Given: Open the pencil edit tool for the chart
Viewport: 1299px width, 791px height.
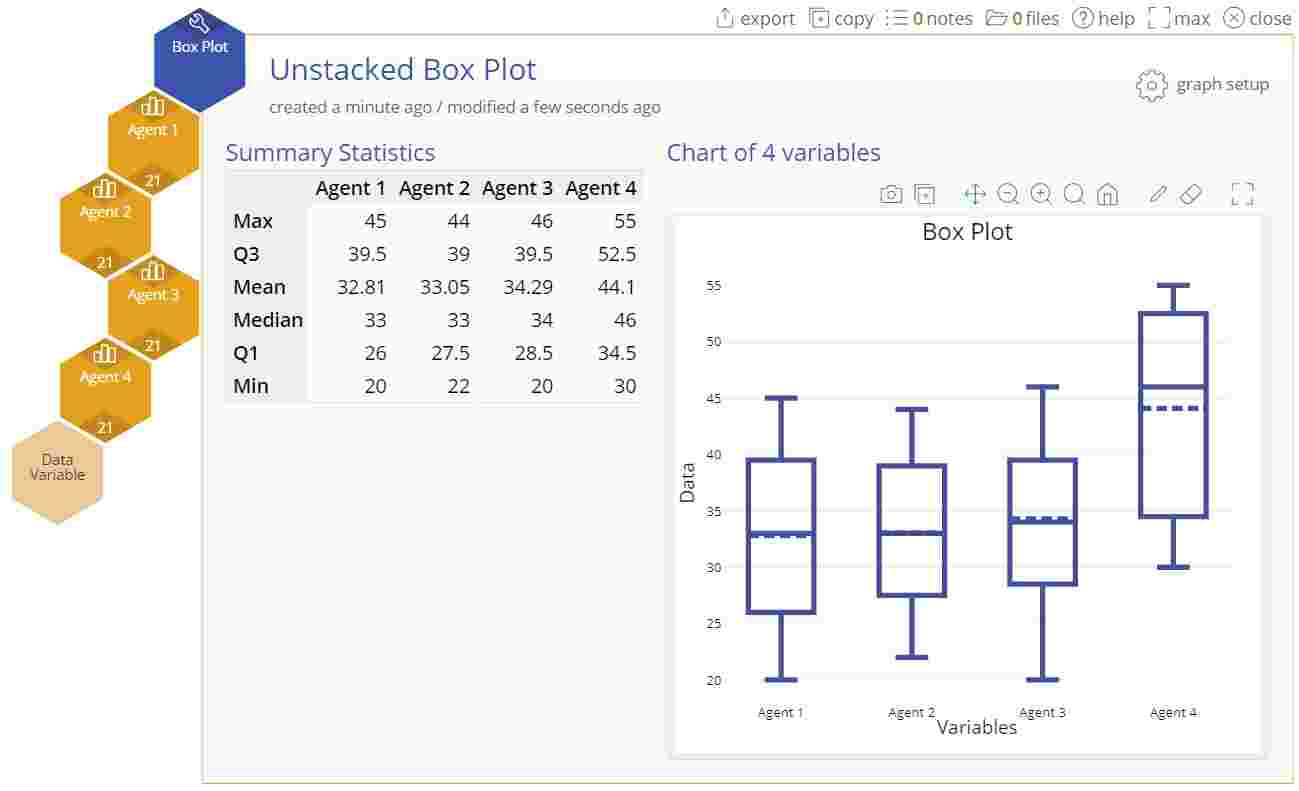Looking at the screenshot, I should pyautogui.click(x=1158, y=194).
